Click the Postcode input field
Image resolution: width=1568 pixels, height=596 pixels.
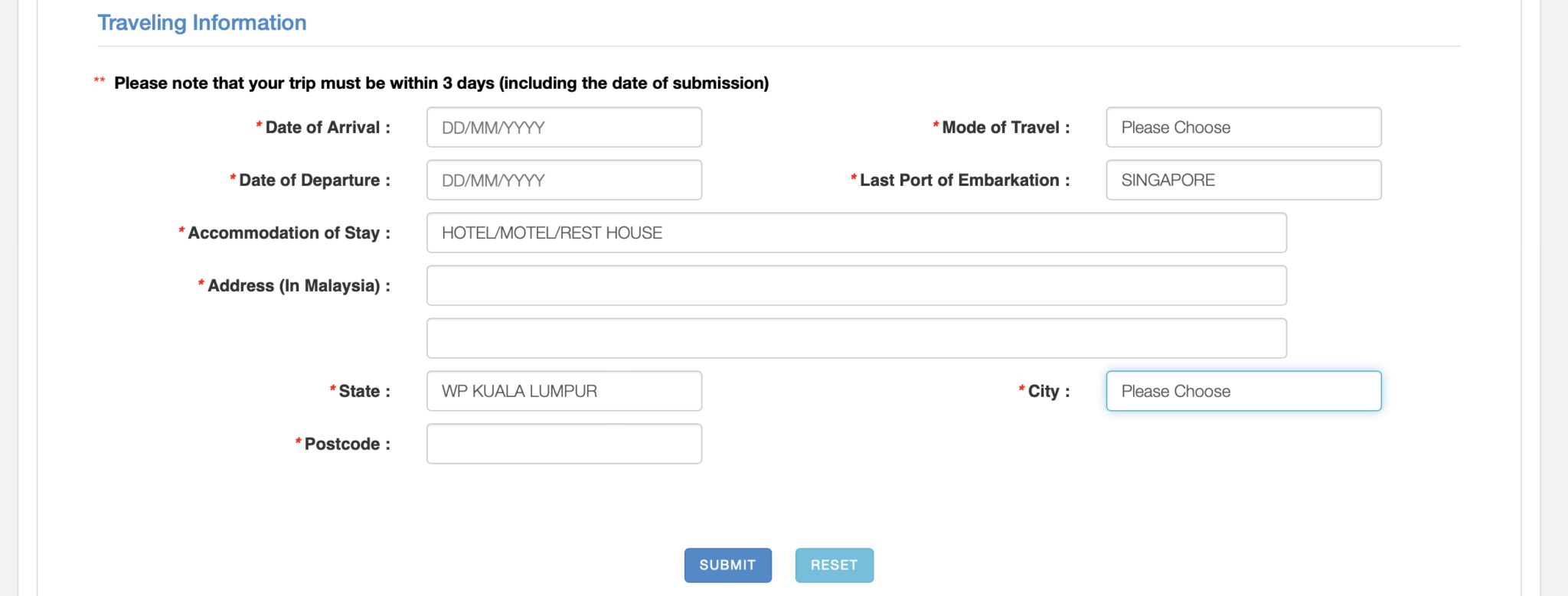click(x=563, y=444)
